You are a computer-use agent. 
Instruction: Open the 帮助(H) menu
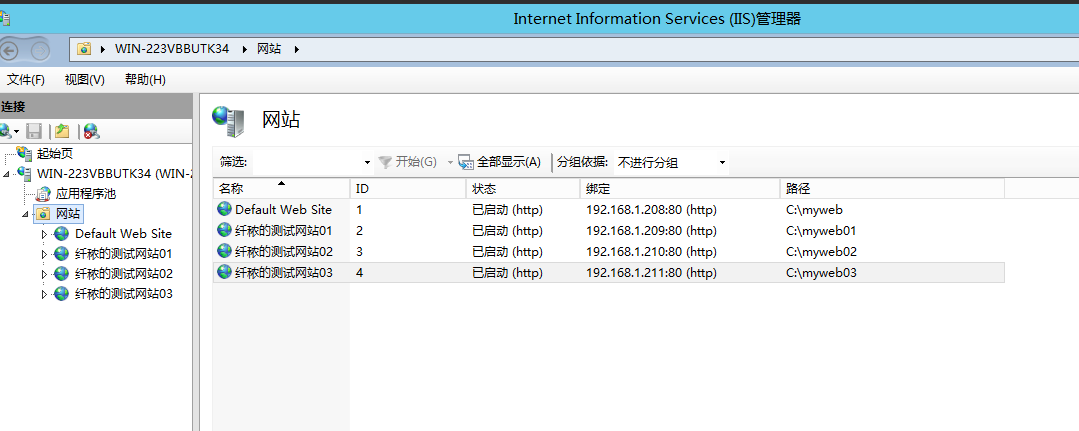145,80
